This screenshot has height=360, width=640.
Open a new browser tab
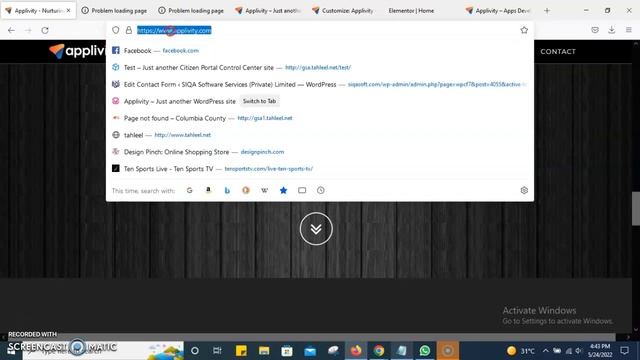tap(547, 11)
